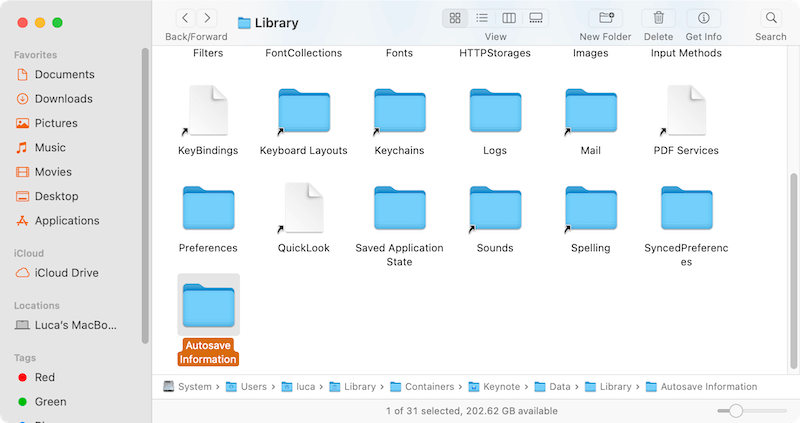
Task: Go back using the left chevron
Action: coord(185,18)
